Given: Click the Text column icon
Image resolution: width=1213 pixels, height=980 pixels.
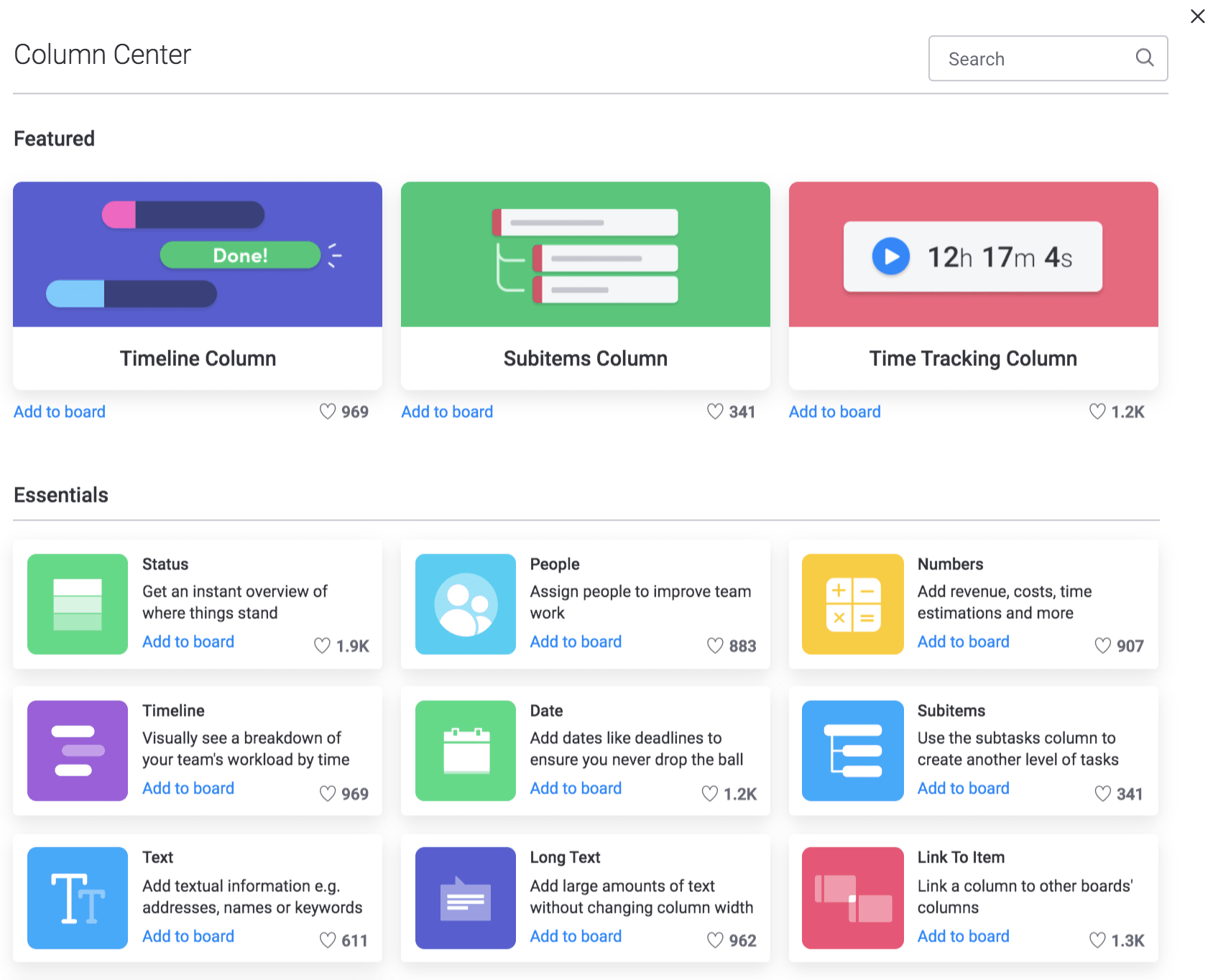Looking at the screenshot, I should (78, 898).
